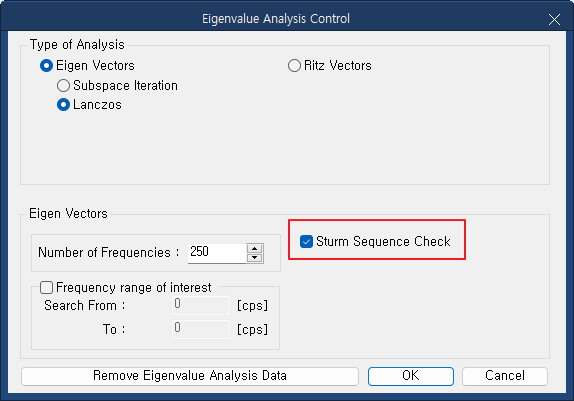The height and width of the screenshot is (401, 574).
Task: Decrease Number of Frequencies with down arrow
Action: coord(254,258)
